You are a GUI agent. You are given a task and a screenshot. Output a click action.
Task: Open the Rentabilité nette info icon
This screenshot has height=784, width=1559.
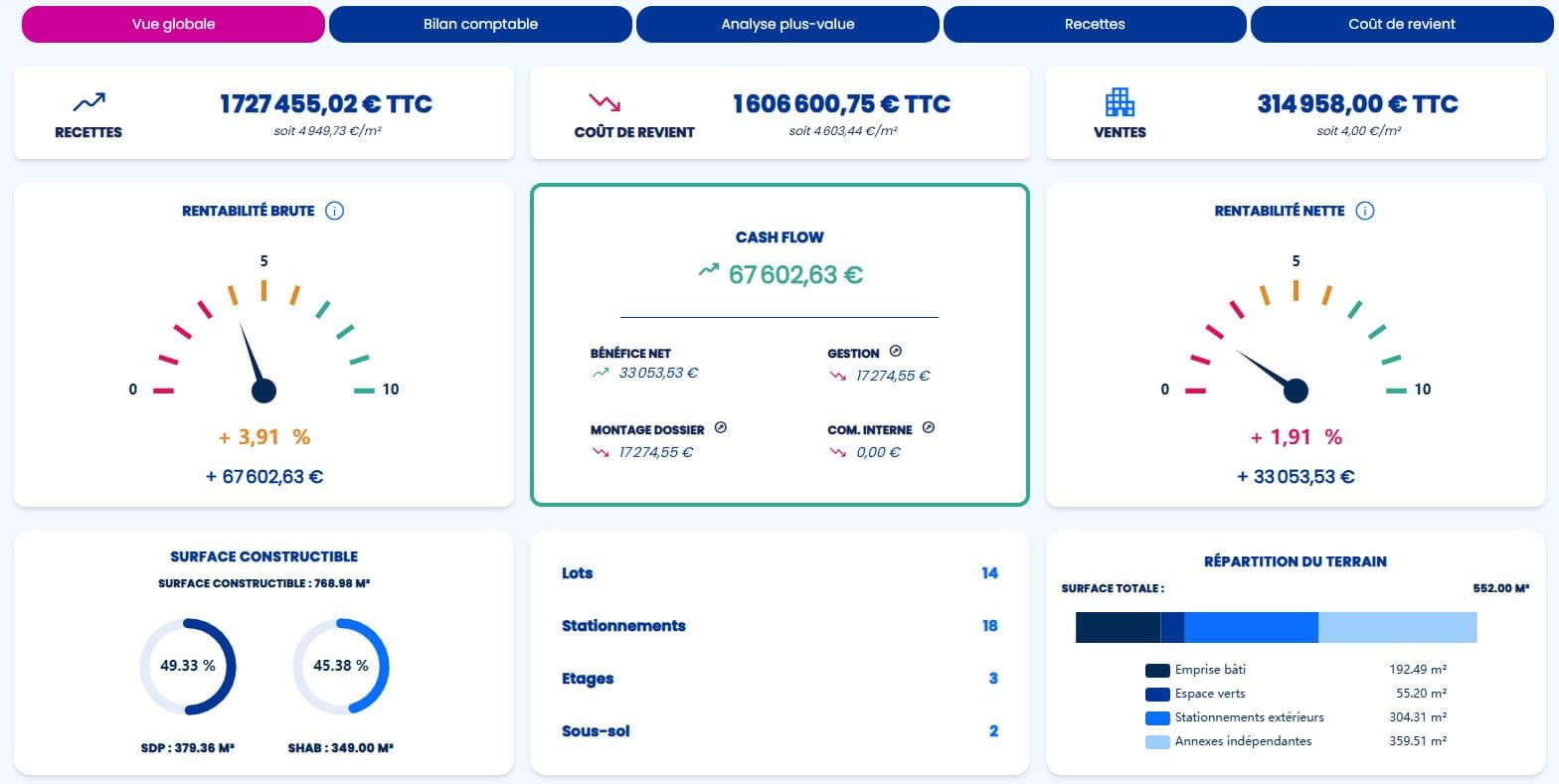tap(1365, 211)
